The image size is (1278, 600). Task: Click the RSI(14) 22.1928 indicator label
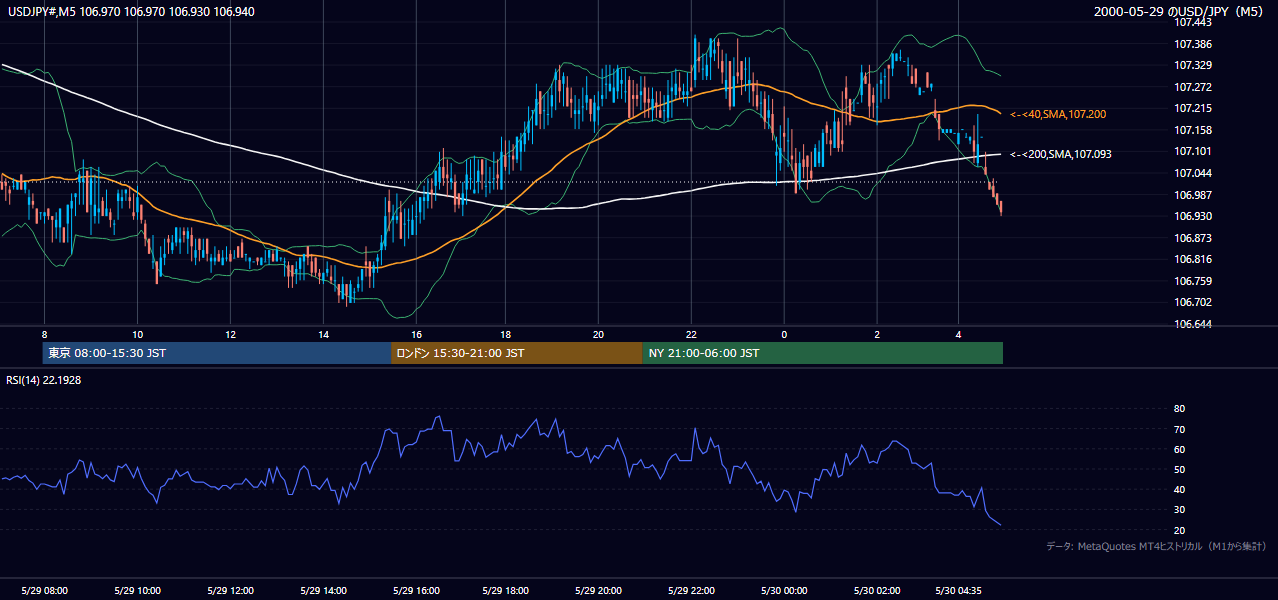coord(43,380)
